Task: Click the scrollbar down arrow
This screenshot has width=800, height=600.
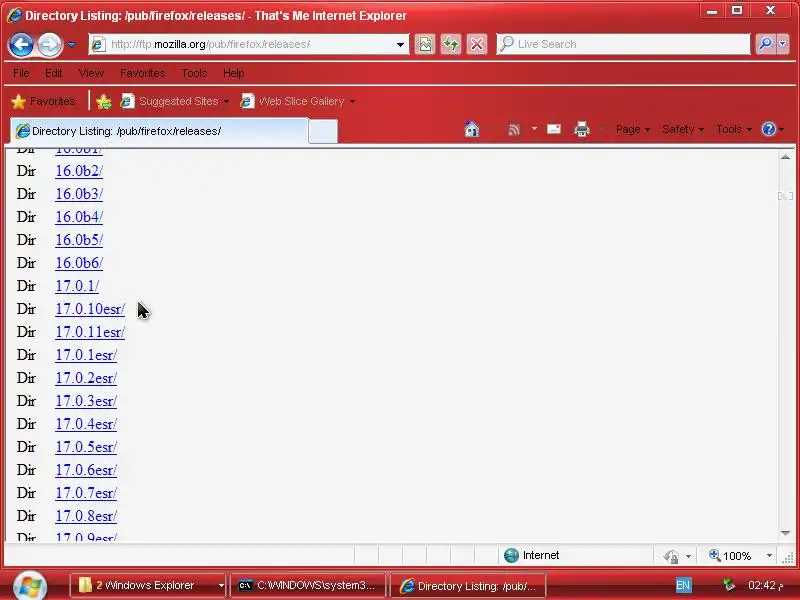Action: 785,533
